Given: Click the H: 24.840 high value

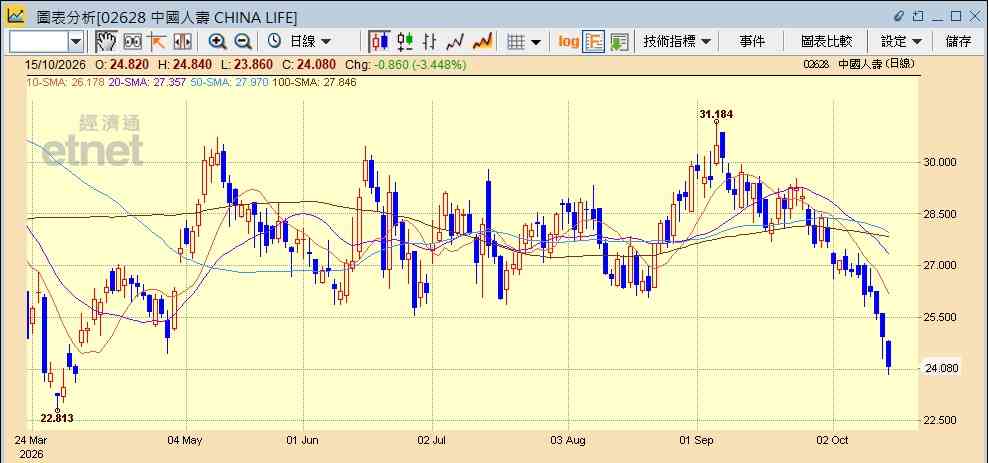Looking at the screenshot, I should coord(187,64).
